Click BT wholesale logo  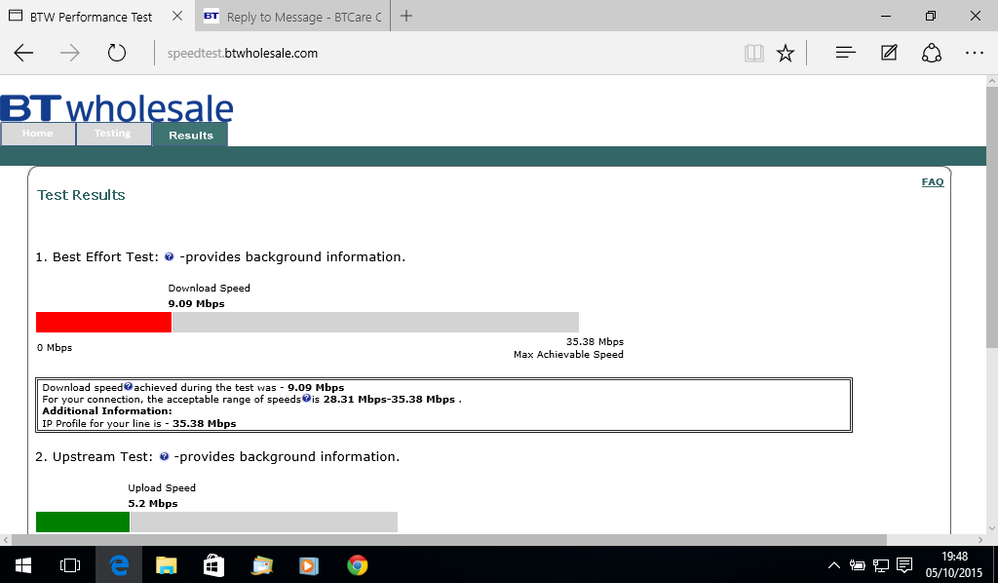point(116,108)
